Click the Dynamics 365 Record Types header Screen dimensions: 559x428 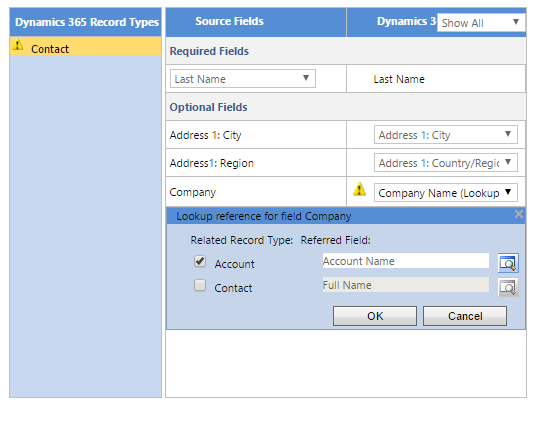click(x=87, y=22)
